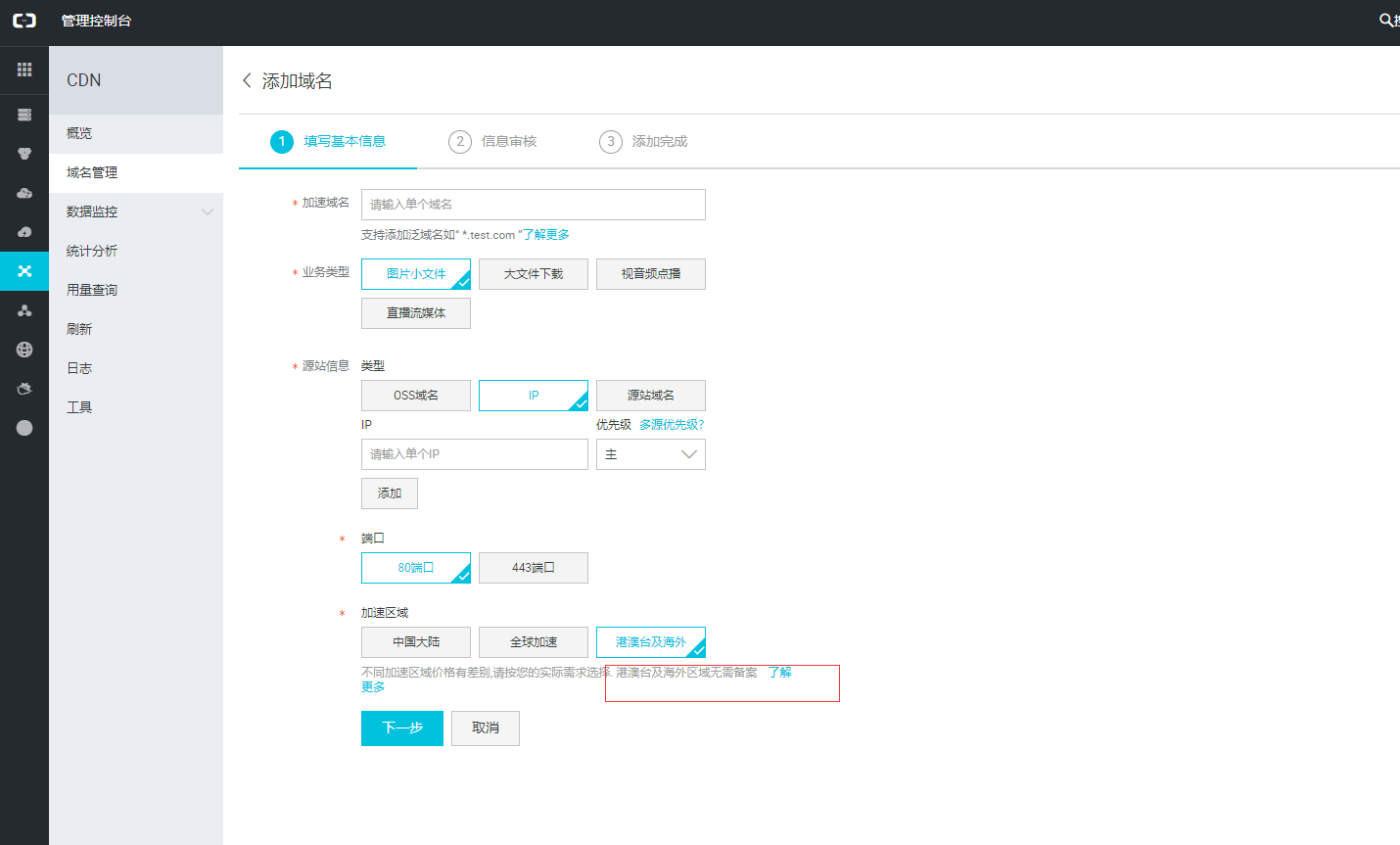Viewport: 1400px width, 845px height.
Task: Click the three-node cluster icon in the sidebar
Action: point(24,310)
